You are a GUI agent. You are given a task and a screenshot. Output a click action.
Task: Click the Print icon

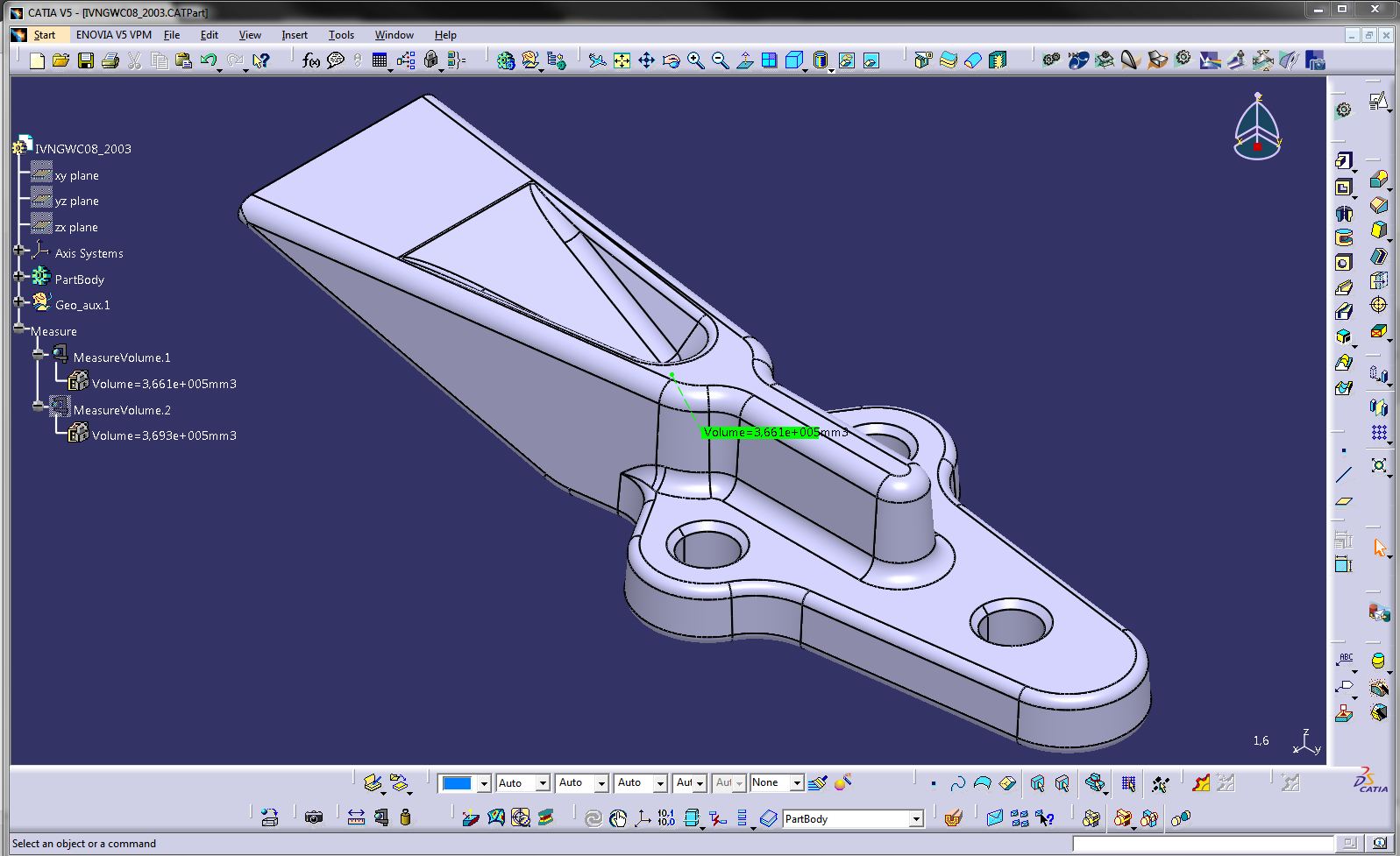(x=110, y=60)
